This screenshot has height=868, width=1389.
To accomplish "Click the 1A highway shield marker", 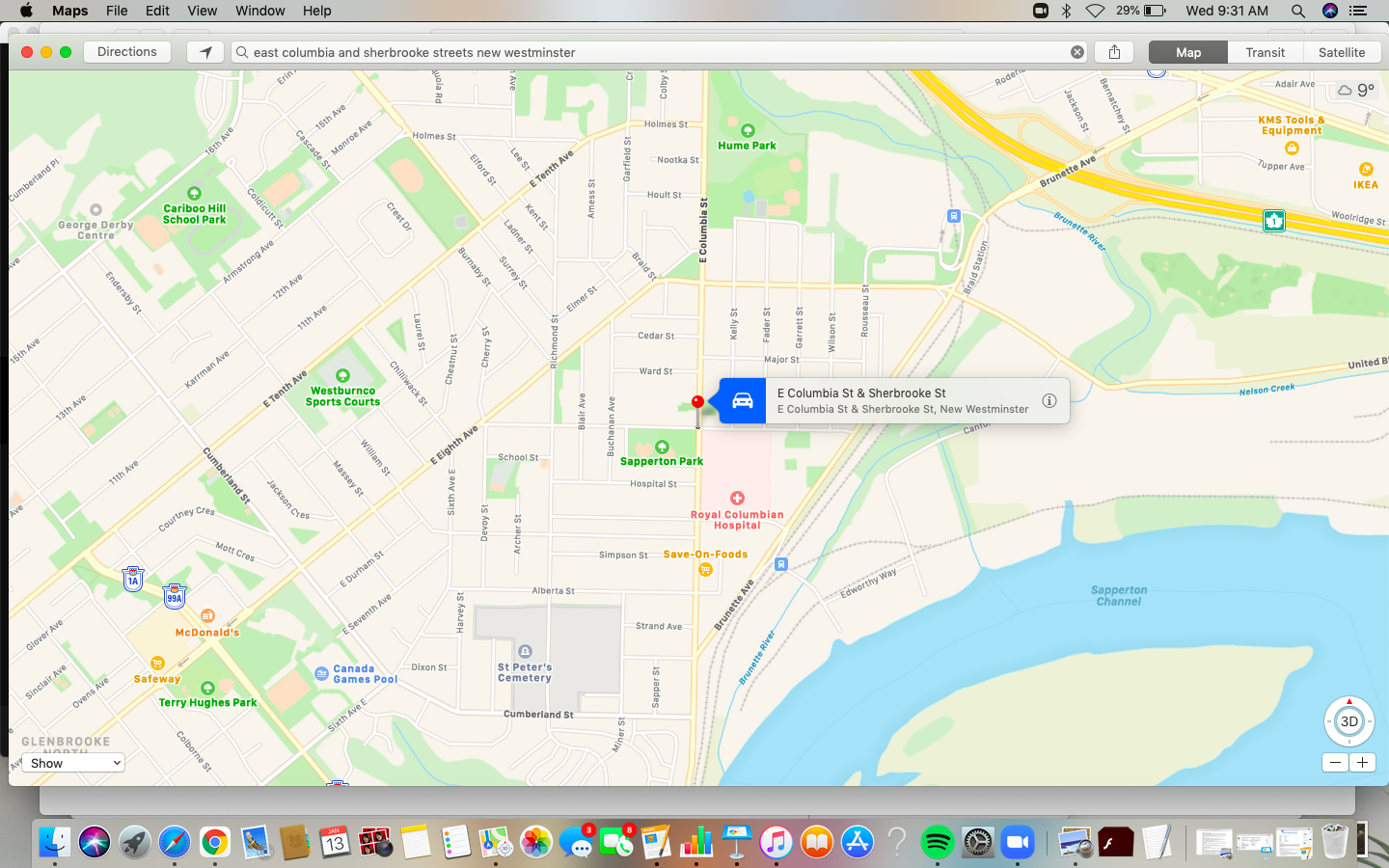I will pyautogui.click(x=133, y=580).
